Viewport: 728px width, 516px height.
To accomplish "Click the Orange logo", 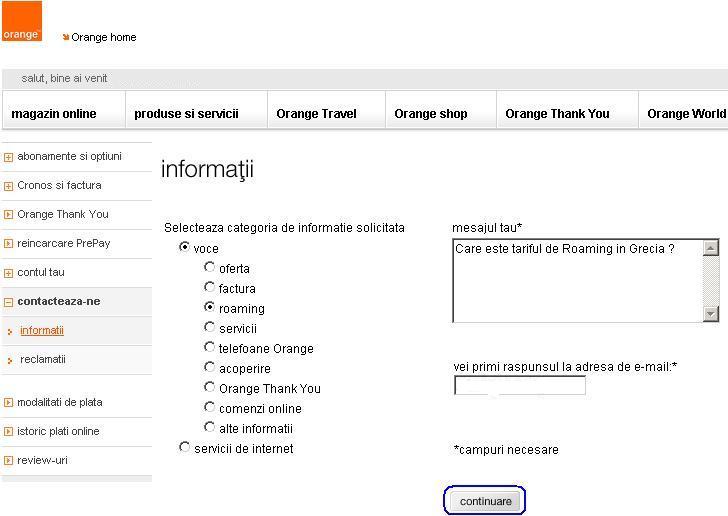I will pyautogui.click(x=22, y=21).
